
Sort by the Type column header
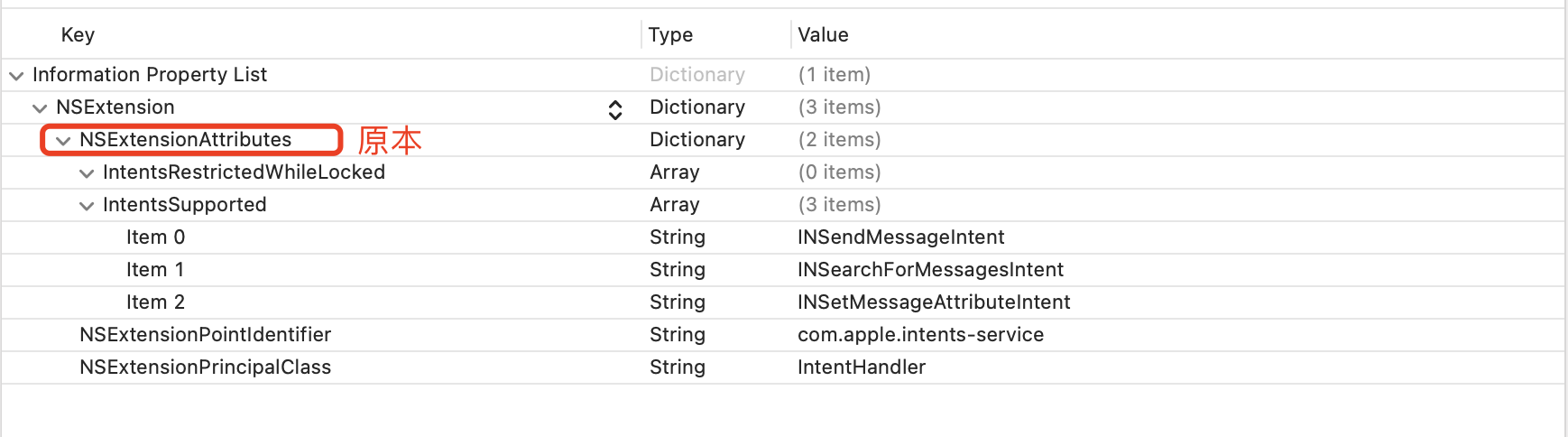(x=670, y=35)
